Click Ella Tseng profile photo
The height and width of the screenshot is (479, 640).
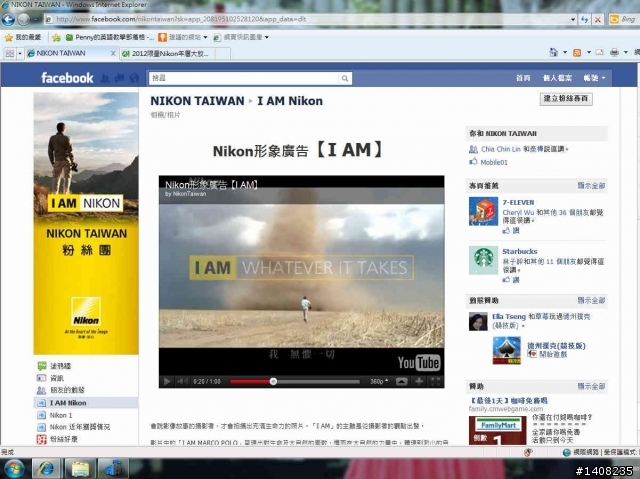(x=478, y=322)
